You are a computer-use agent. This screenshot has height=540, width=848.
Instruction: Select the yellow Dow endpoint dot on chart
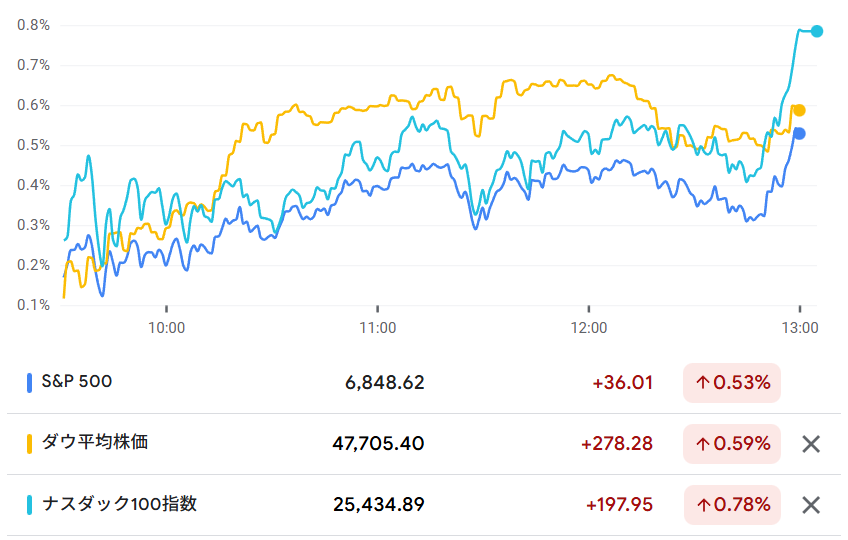(799, 110)
